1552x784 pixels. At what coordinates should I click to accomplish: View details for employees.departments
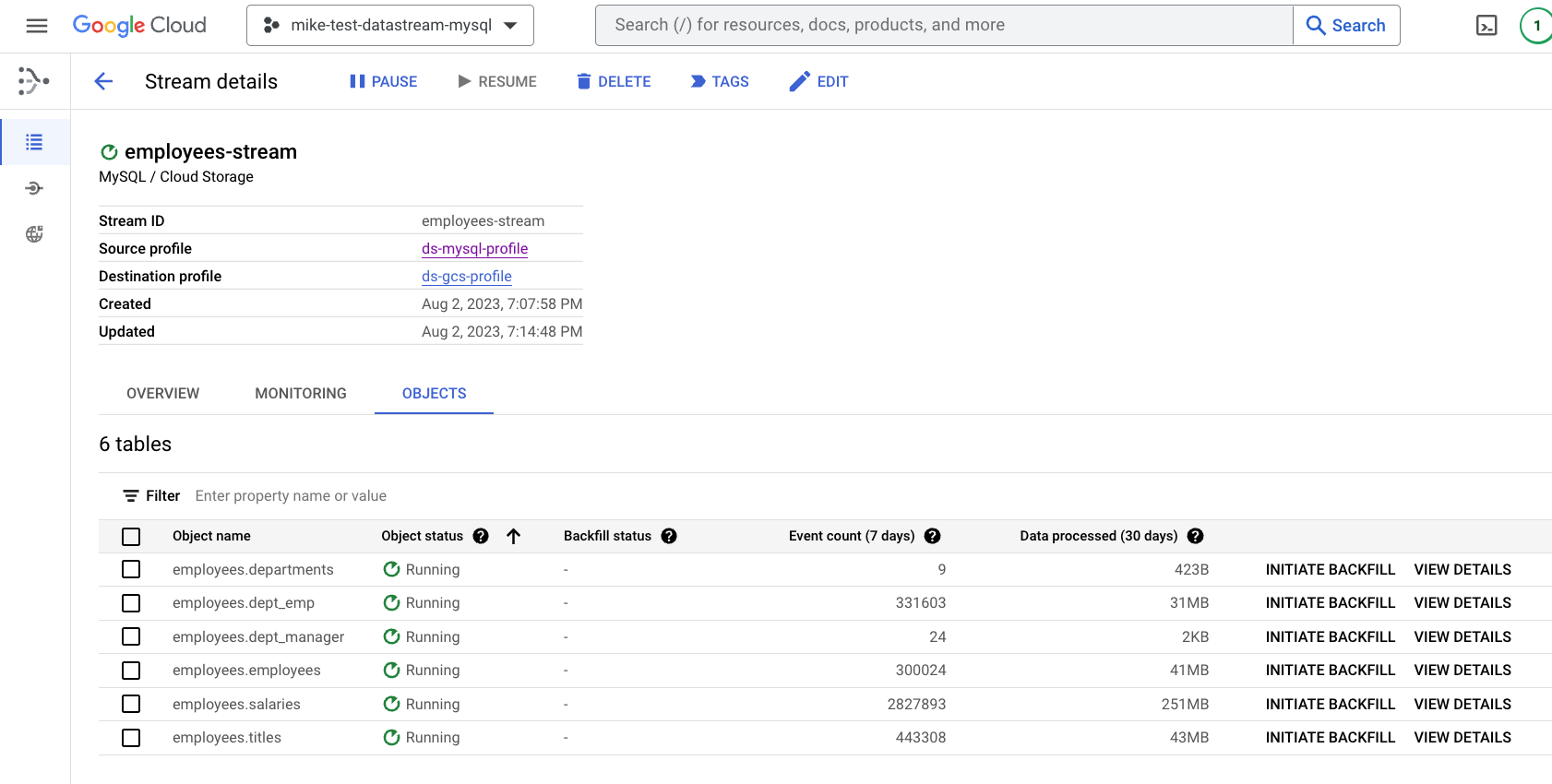tap(1462, 569)
